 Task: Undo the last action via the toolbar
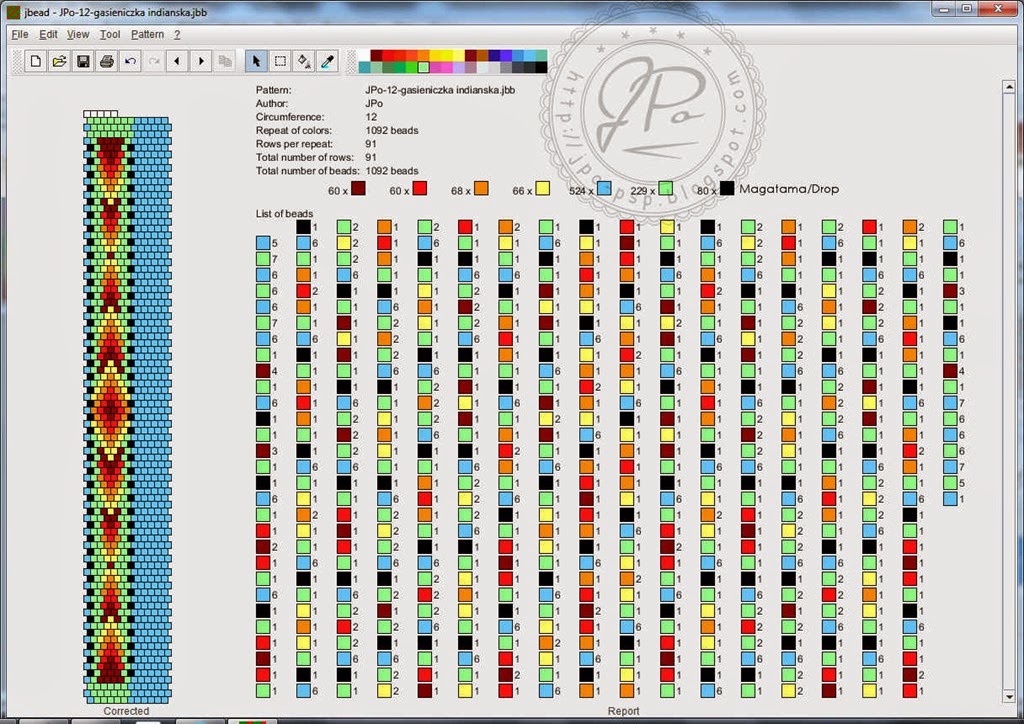point(131,61)
